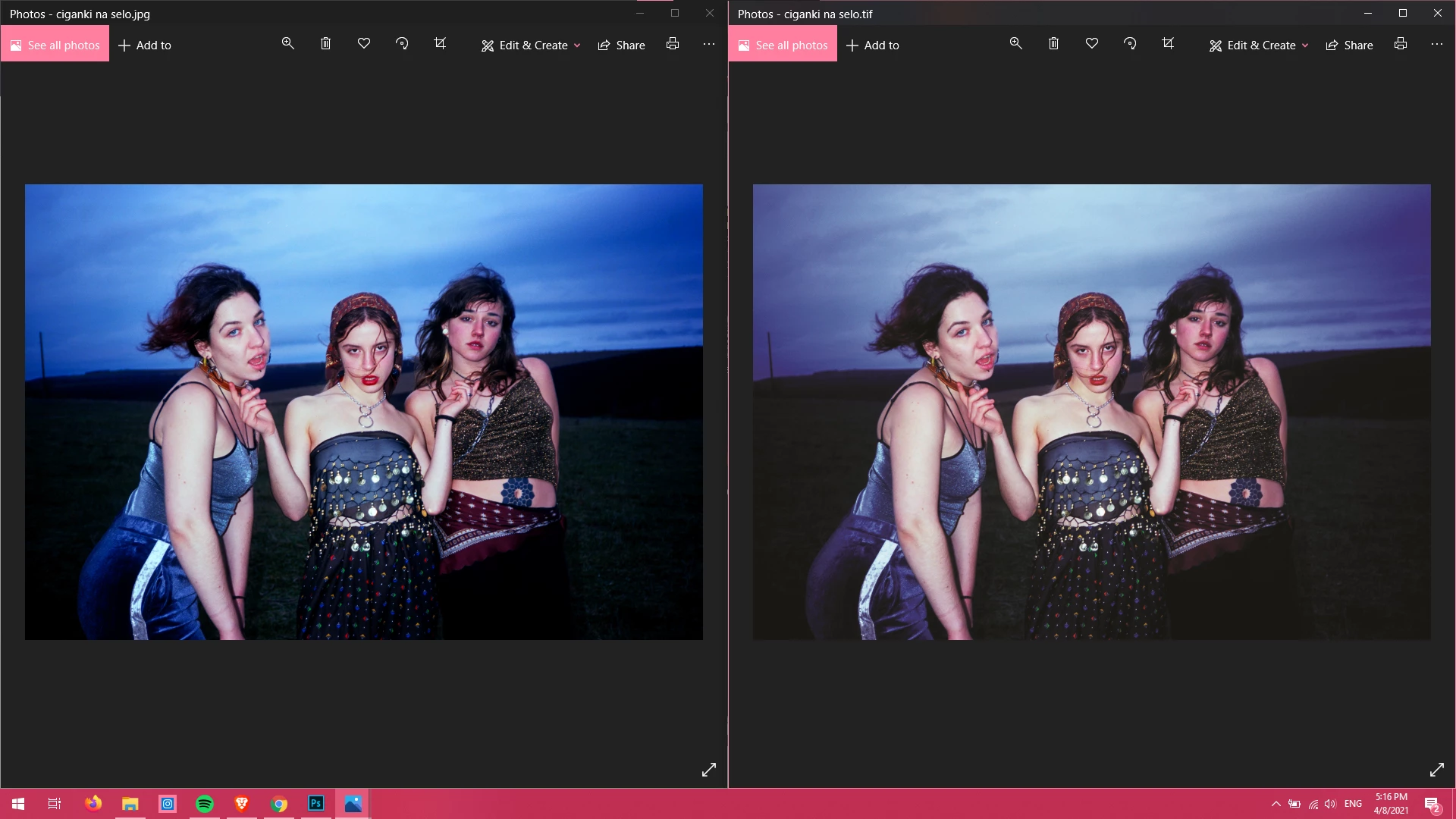Open See more options in the jpg window
The height and width of the screenshot is (819, 1456).
pos(709,44)
